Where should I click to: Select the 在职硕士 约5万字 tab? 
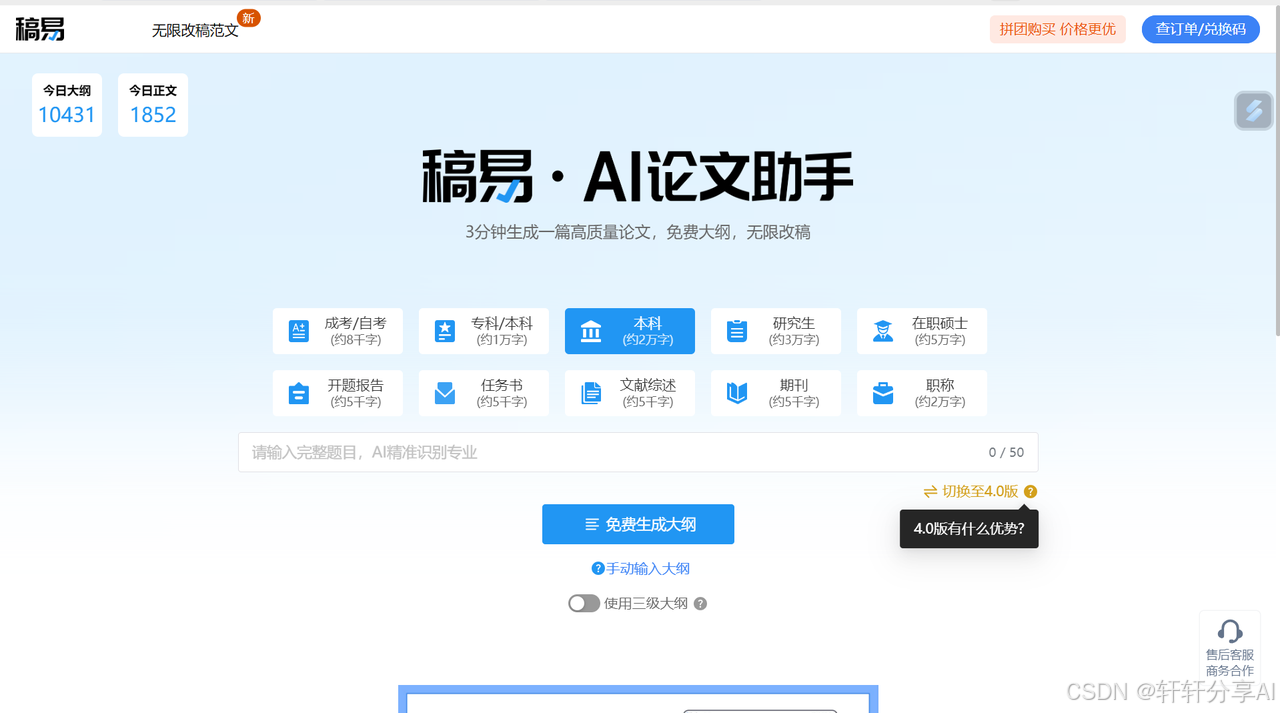coord(922,331)
